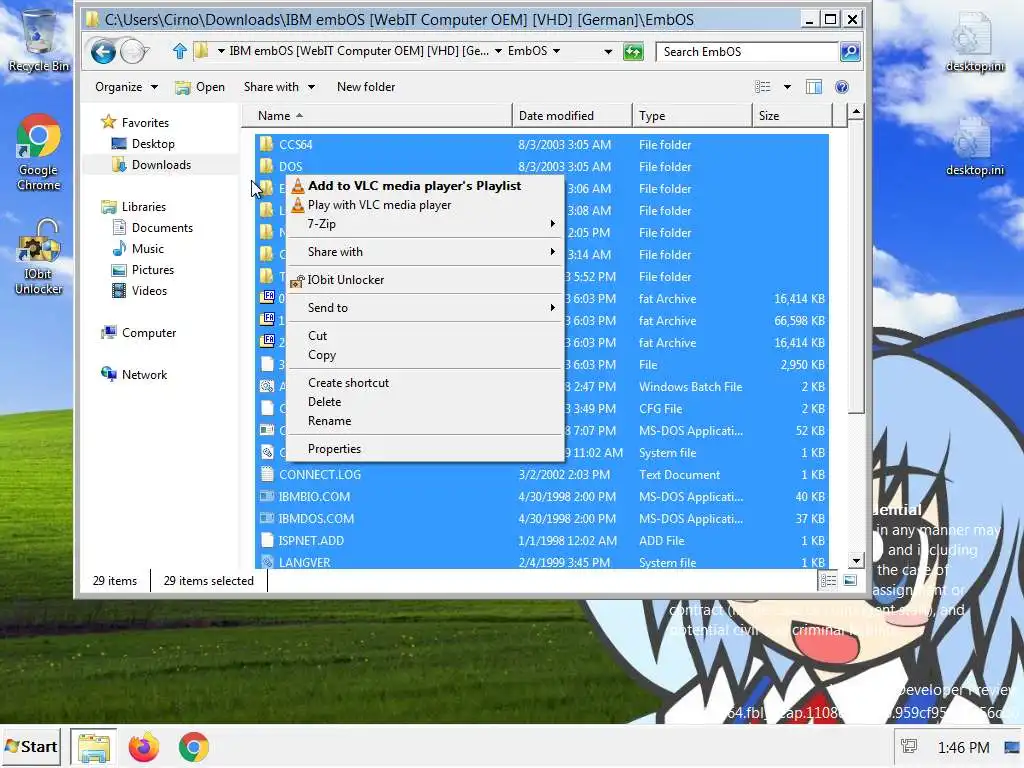Choose Delete from context menu
Screen dimensions: 1024x768
pos(425,402)
